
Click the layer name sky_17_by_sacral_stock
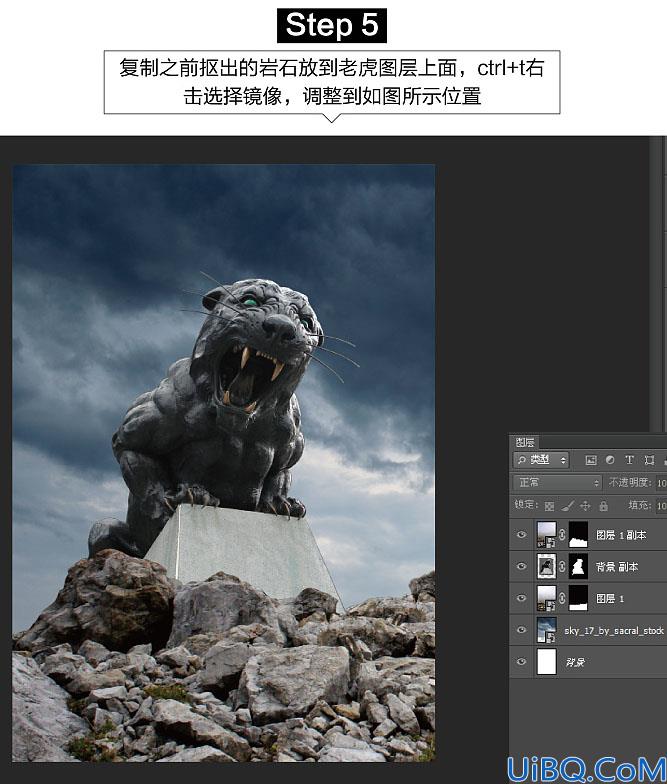pos(614,630)
